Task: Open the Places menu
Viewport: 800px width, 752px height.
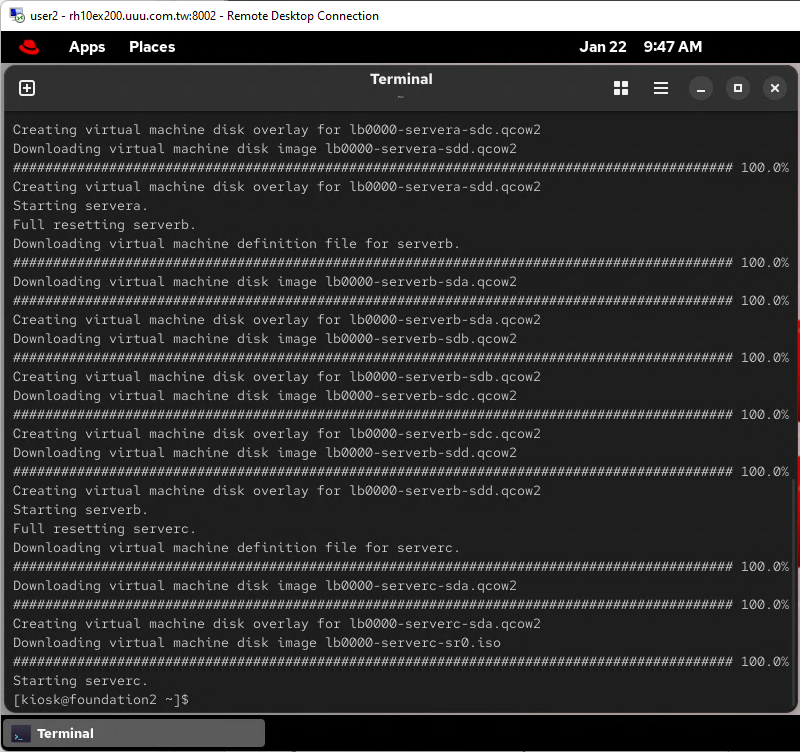Action: (x=152, y=47)
